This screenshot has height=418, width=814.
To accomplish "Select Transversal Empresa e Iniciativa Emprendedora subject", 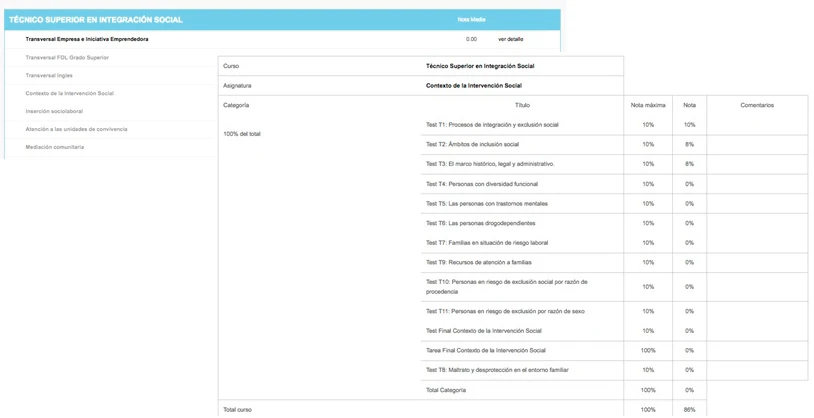I will click(87, 39).
